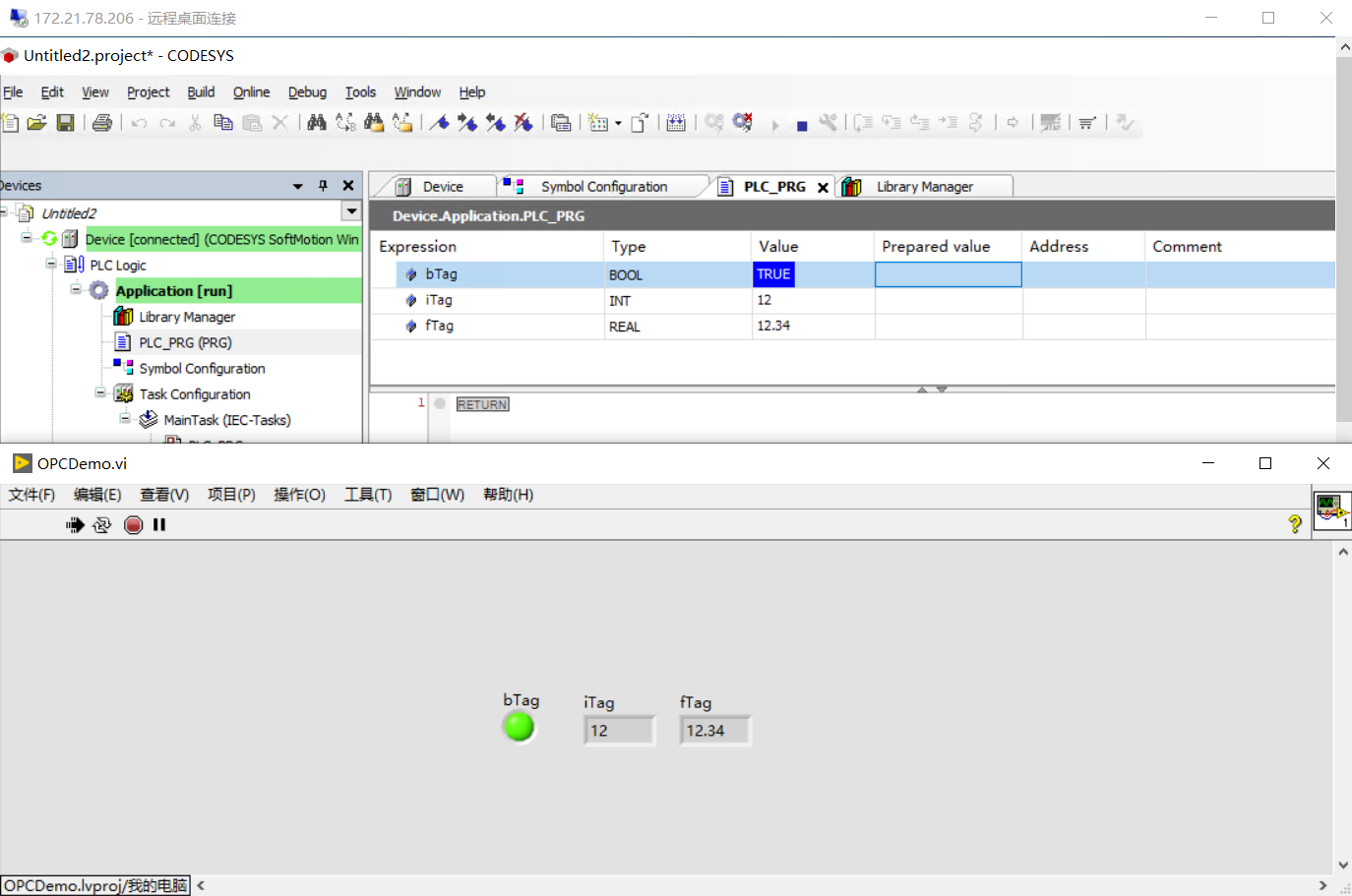Select the Run Continuously icon
This screenshot has width=1352, height=896.
[x=102, y=524]
